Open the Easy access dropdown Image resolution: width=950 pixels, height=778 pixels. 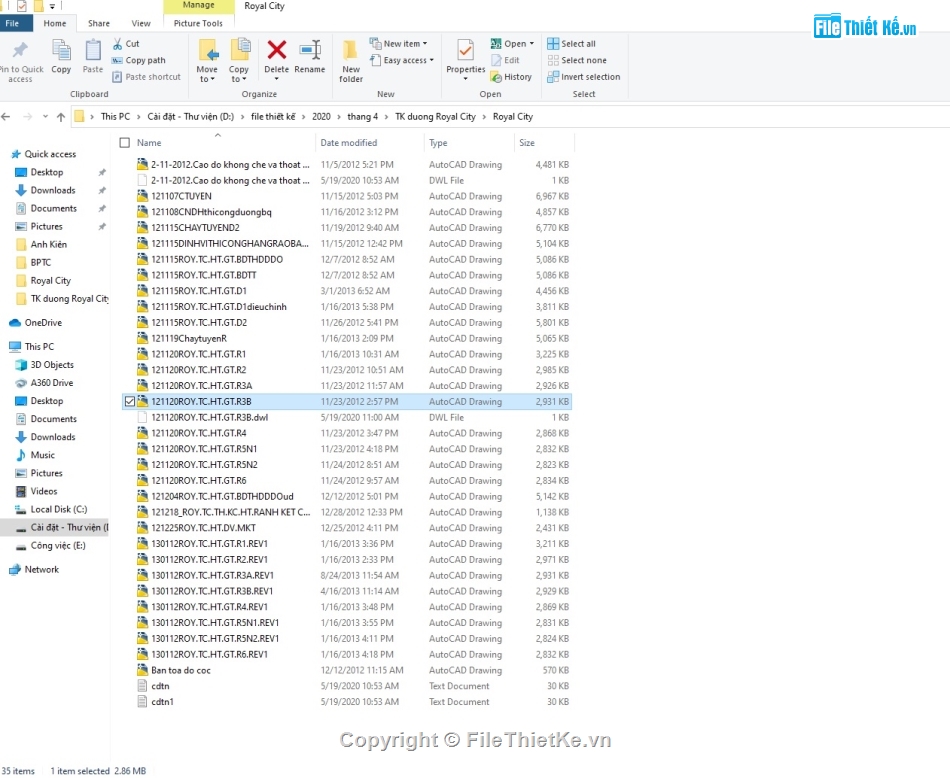(x=402, y=60)
